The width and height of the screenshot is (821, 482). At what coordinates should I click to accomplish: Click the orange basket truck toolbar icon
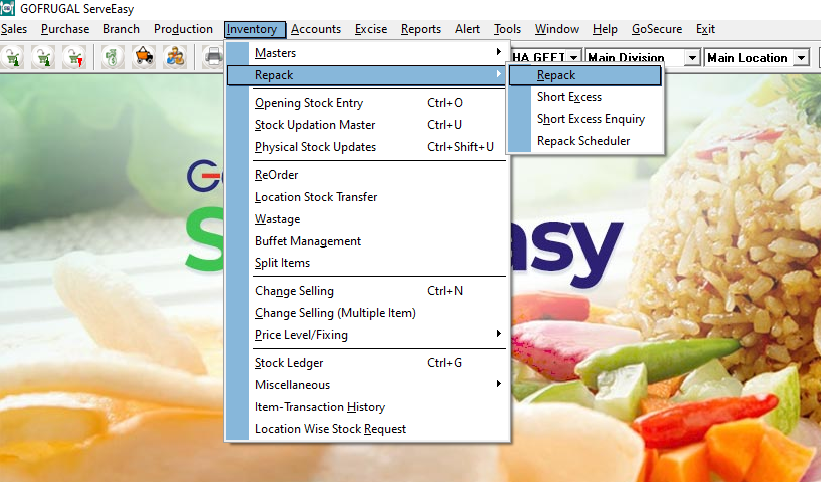tap(144, 57)
